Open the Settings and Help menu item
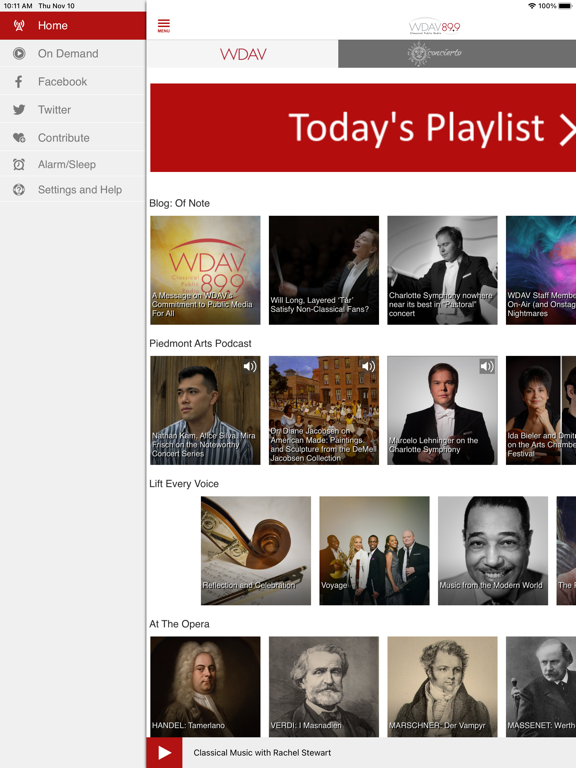Screen dimensions: 576x768 pos(73,190)
